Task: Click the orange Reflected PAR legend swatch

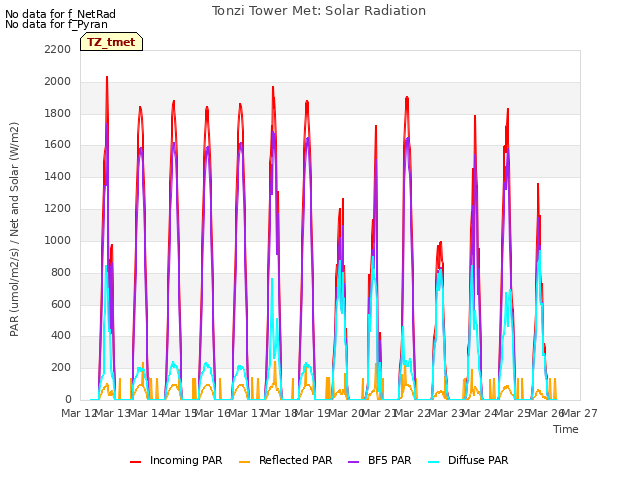Action: (244, 461)
